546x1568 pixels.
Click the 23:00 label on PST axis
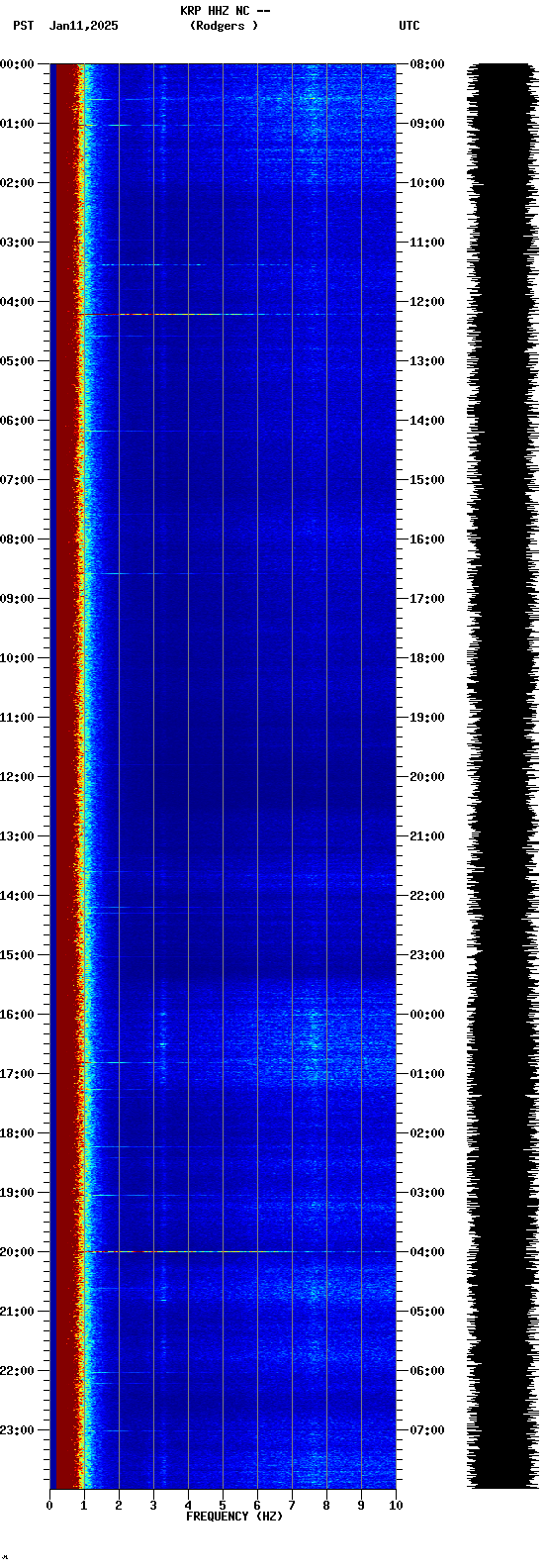click(17, 1430)
